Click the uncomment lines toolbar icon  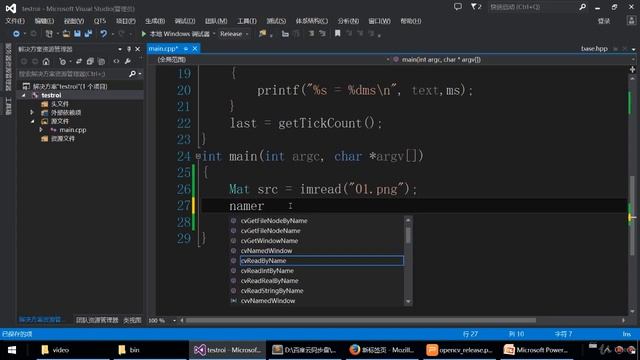[322, 34]
